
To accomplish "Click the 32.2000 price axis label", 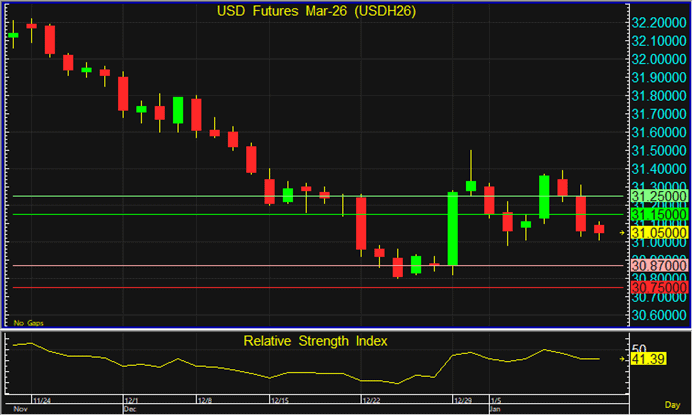I will coord(658,22).
